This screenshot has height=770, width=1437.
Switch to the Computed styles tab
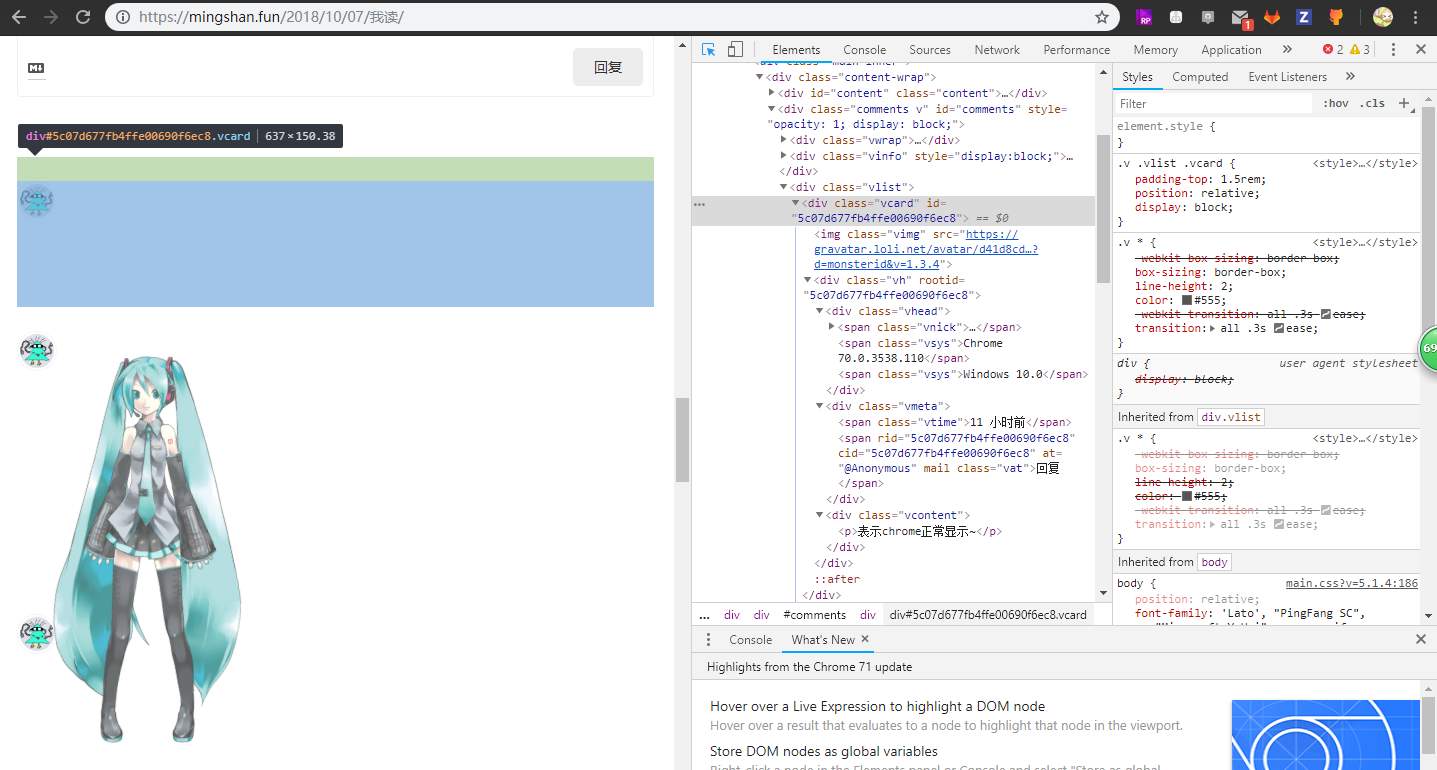coord(1200,77)
